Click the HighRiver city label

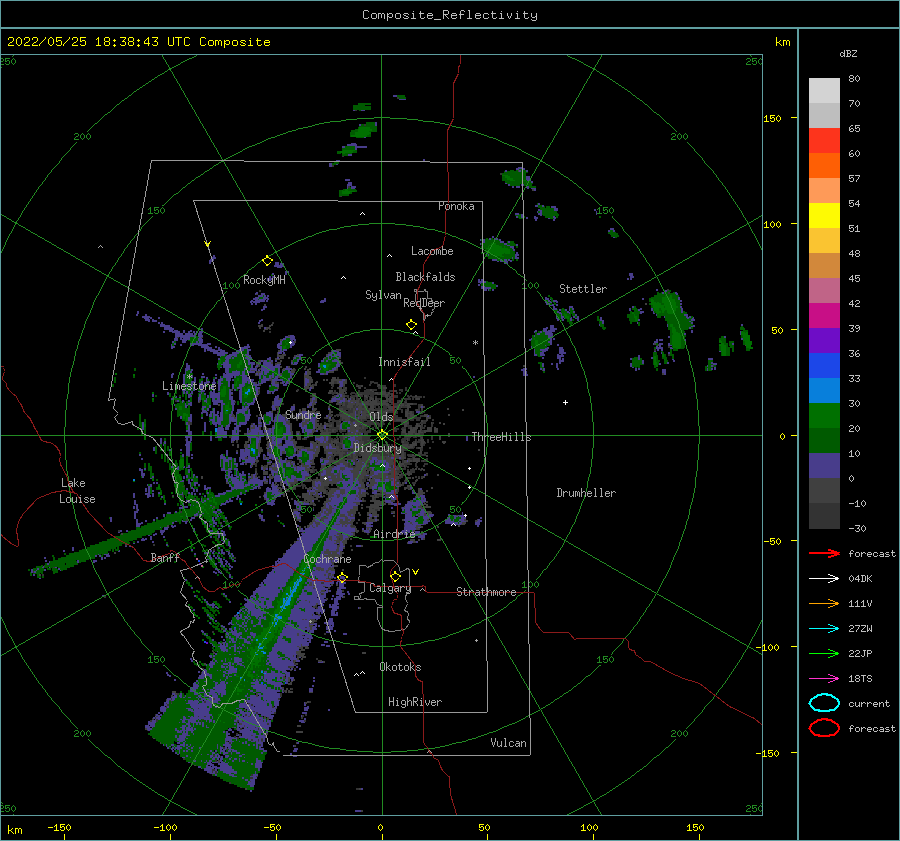coord(415,702)
